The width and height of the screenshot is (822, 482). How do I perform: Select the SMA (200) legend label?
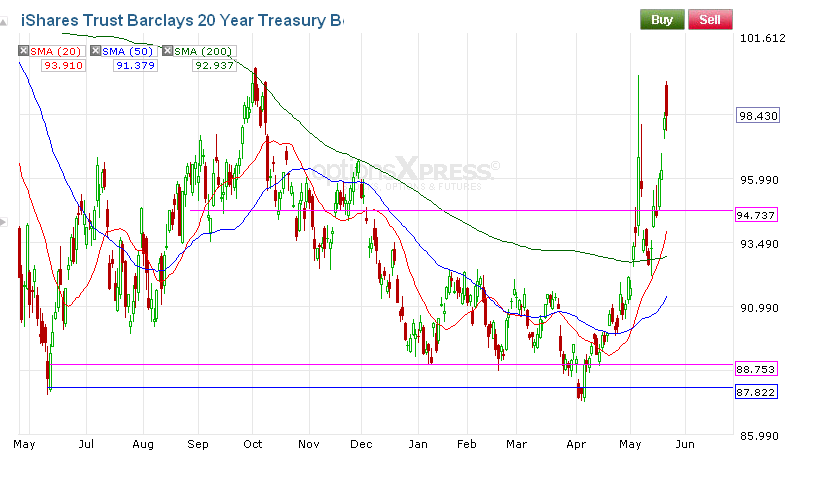click(x=203, y=51)
